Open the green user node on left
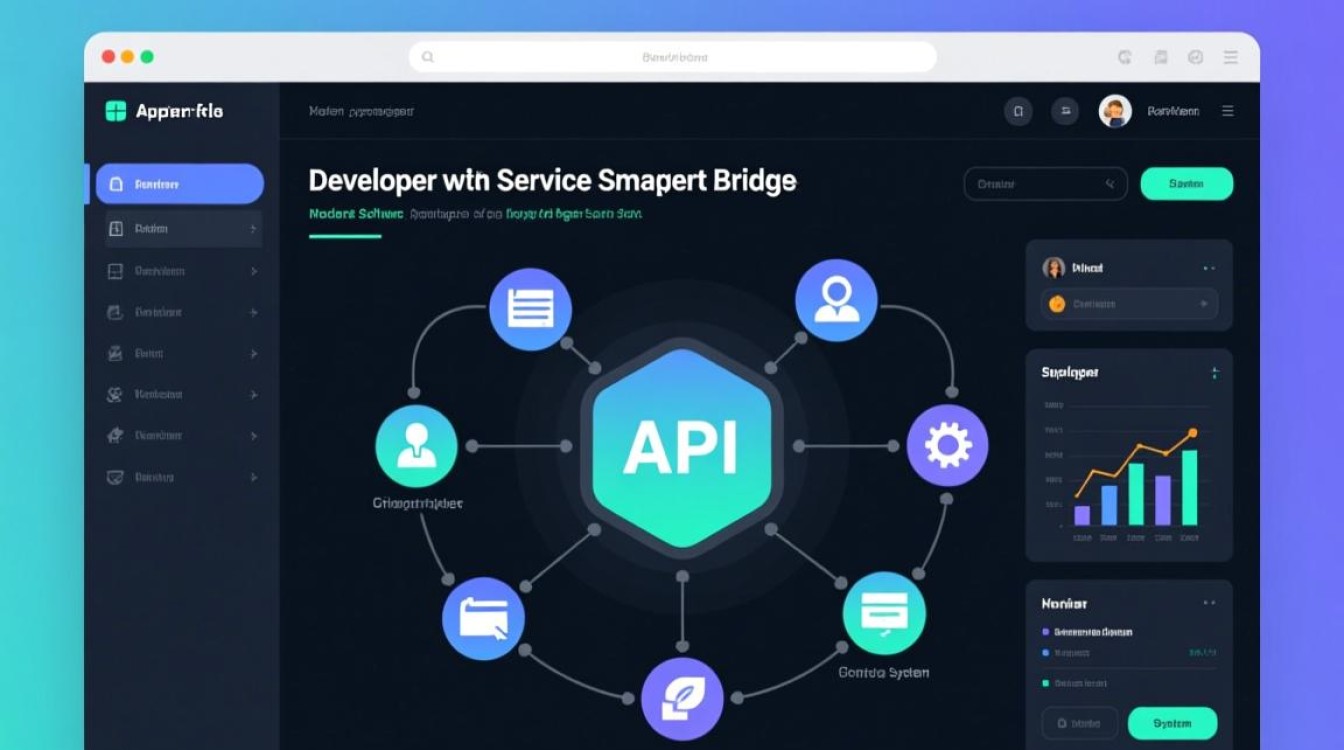 pyautogui.click(x=416, y=446)
